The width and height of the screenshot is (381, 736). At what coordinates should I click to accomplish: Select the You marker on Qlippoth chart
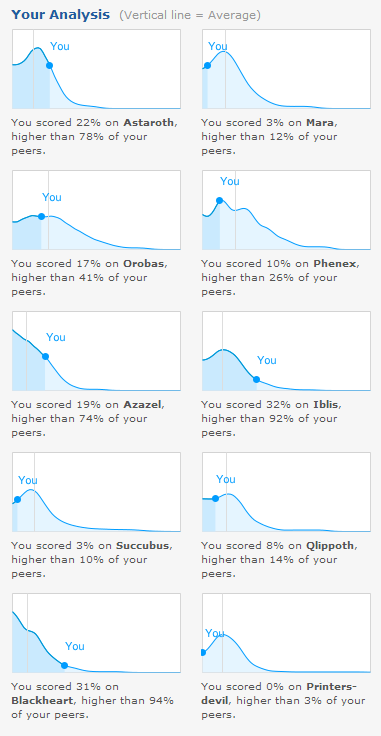pos(215,498)
